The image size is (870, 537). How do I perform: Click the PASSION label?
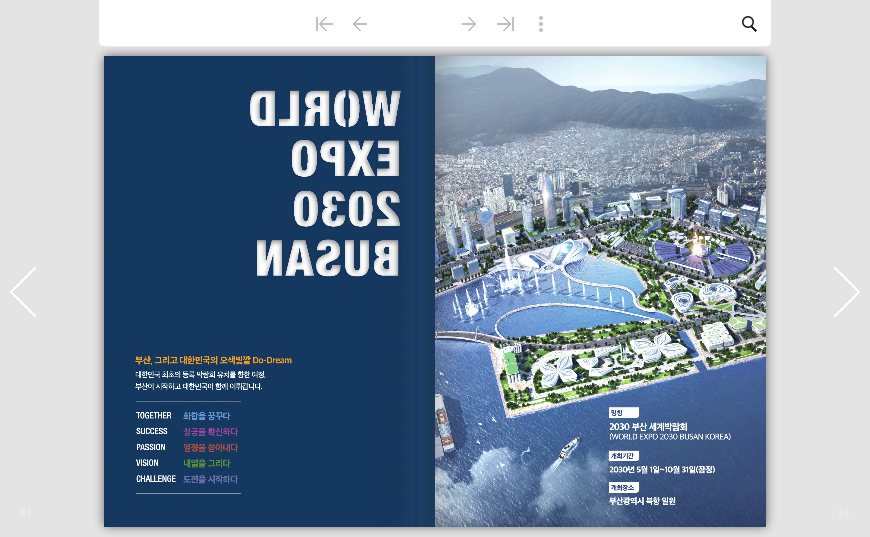point(150,447)
